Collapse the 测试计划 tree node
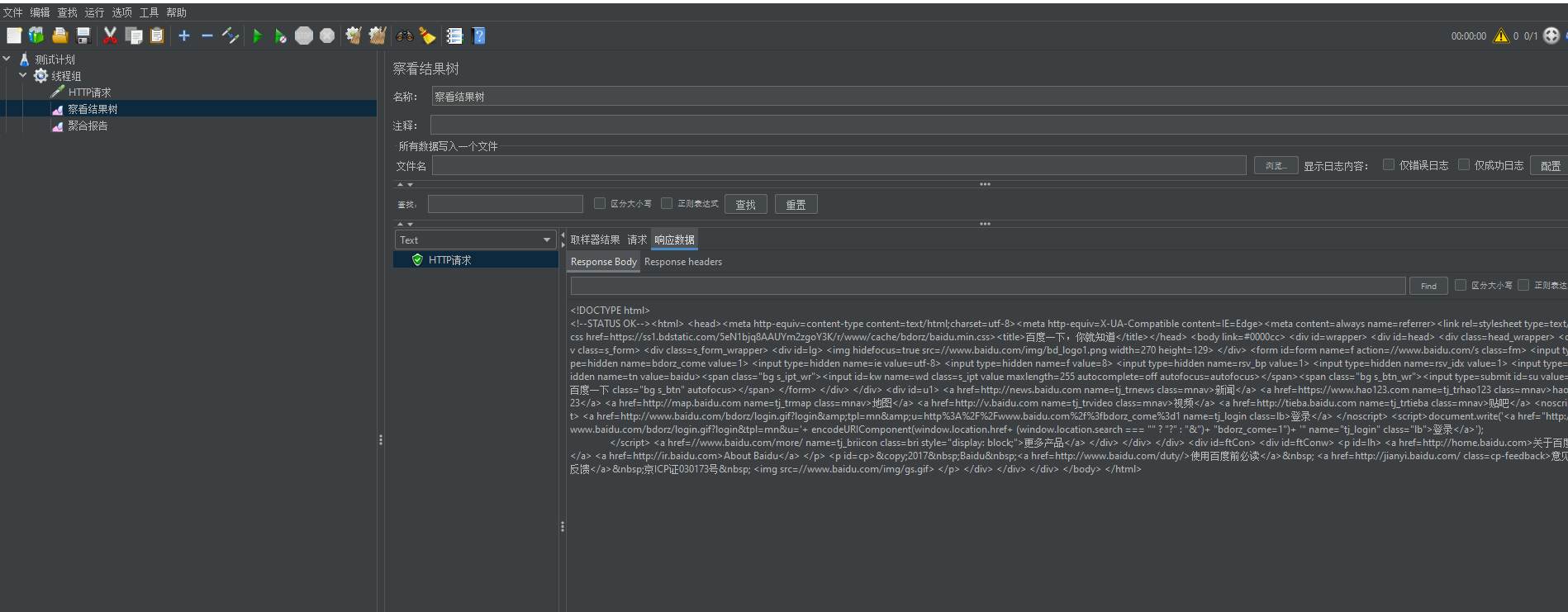 click(7, 59)
